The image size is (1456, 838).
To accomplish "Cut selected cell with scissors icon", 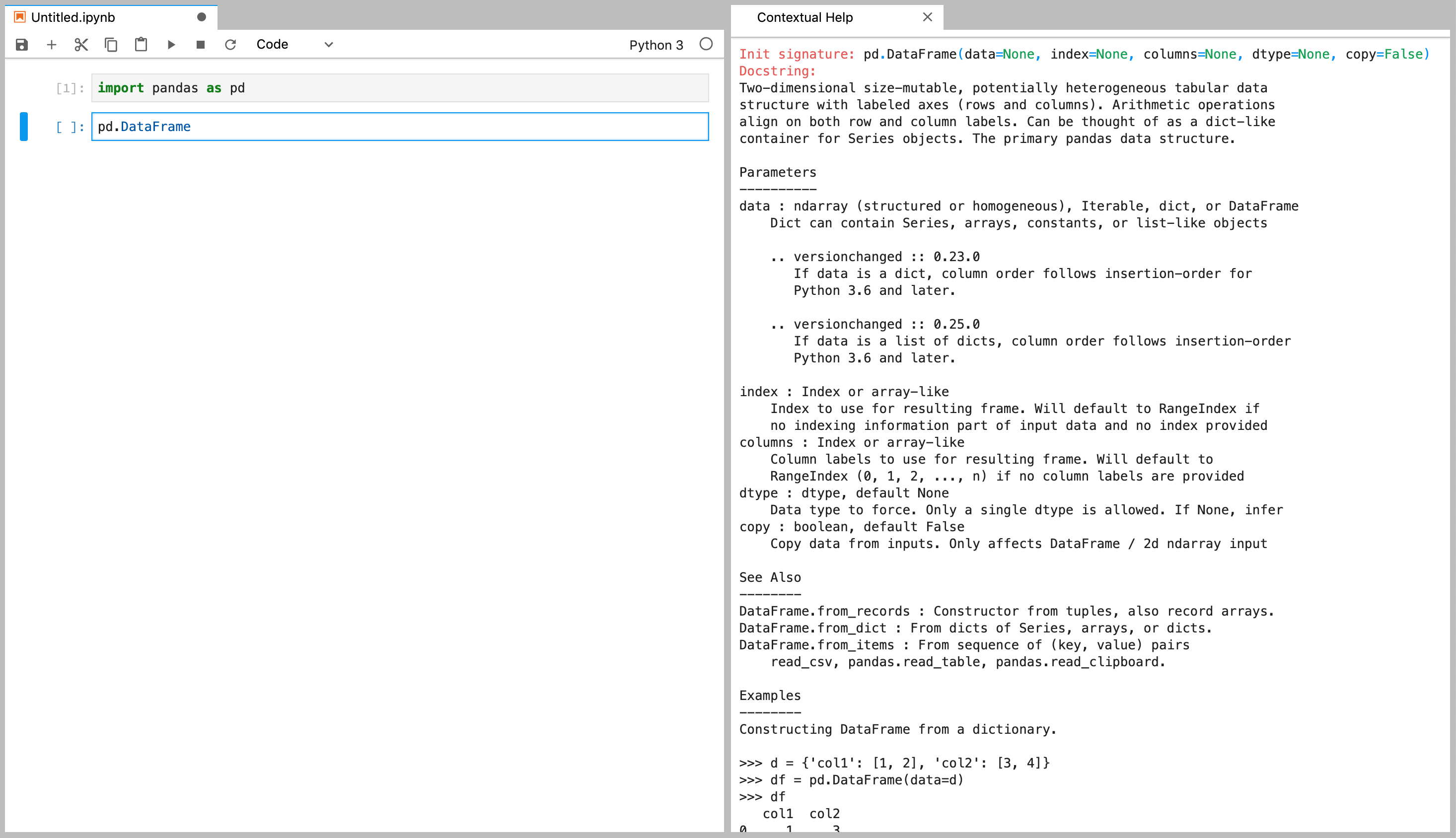I will pos(81,44).
